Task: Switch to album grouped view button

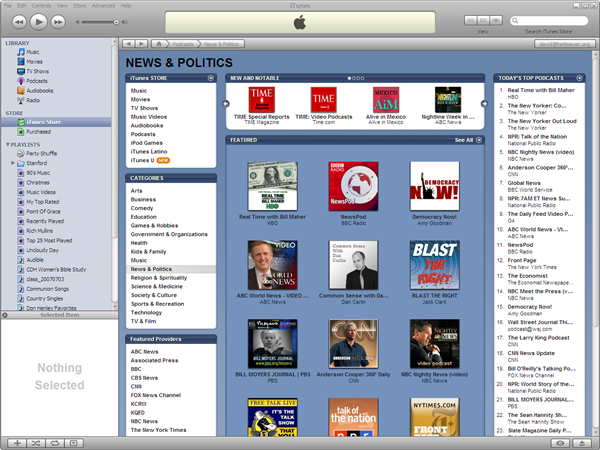Action: (484, 20)
